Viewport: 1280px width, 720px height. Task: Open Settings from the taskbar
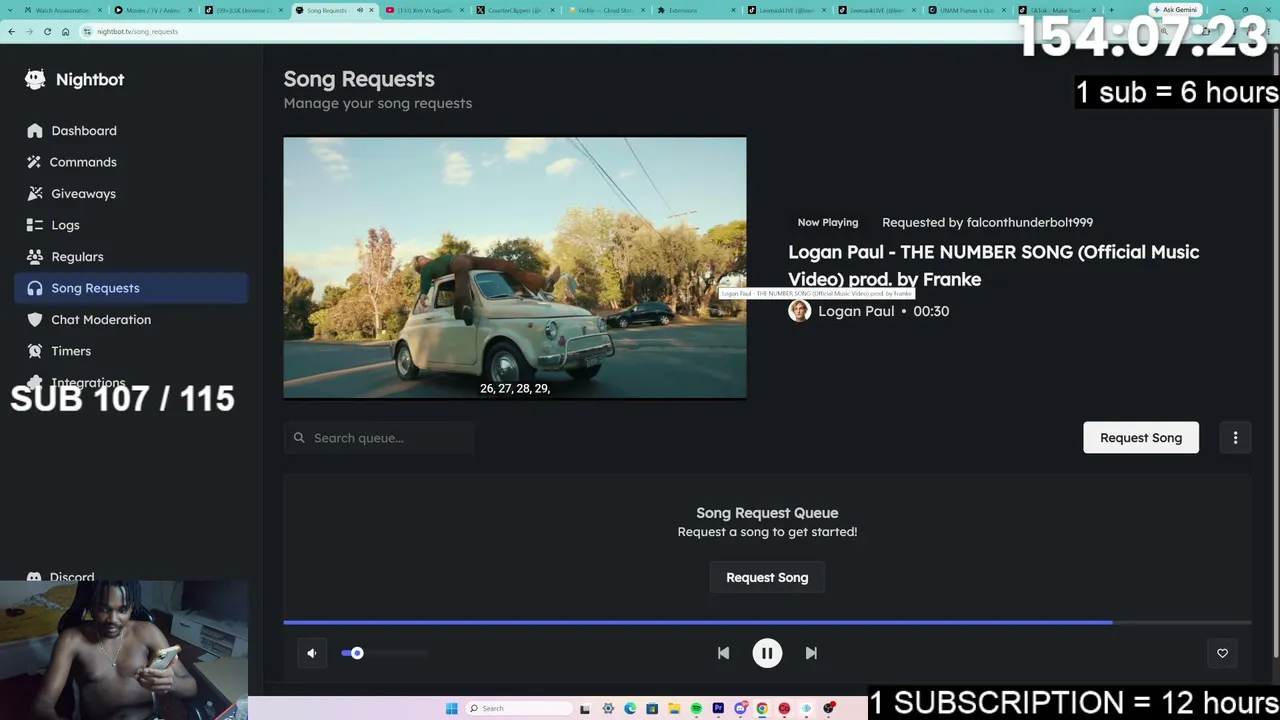pyautogui.click(x=608, y=709)
